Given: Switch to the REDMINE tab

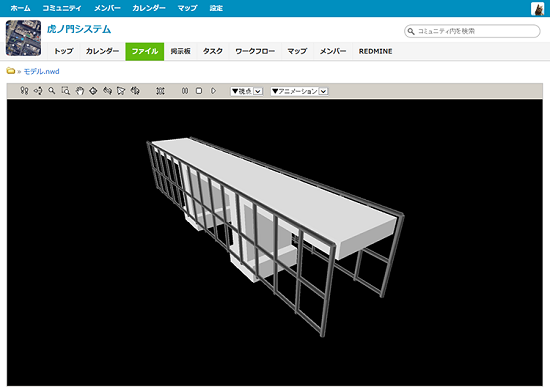Looking at the screenshot, I should 375,51.
